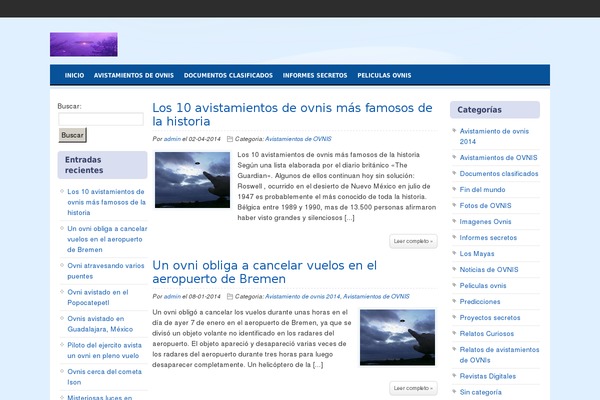Open category Revistas Digitales

click(488, 376)
